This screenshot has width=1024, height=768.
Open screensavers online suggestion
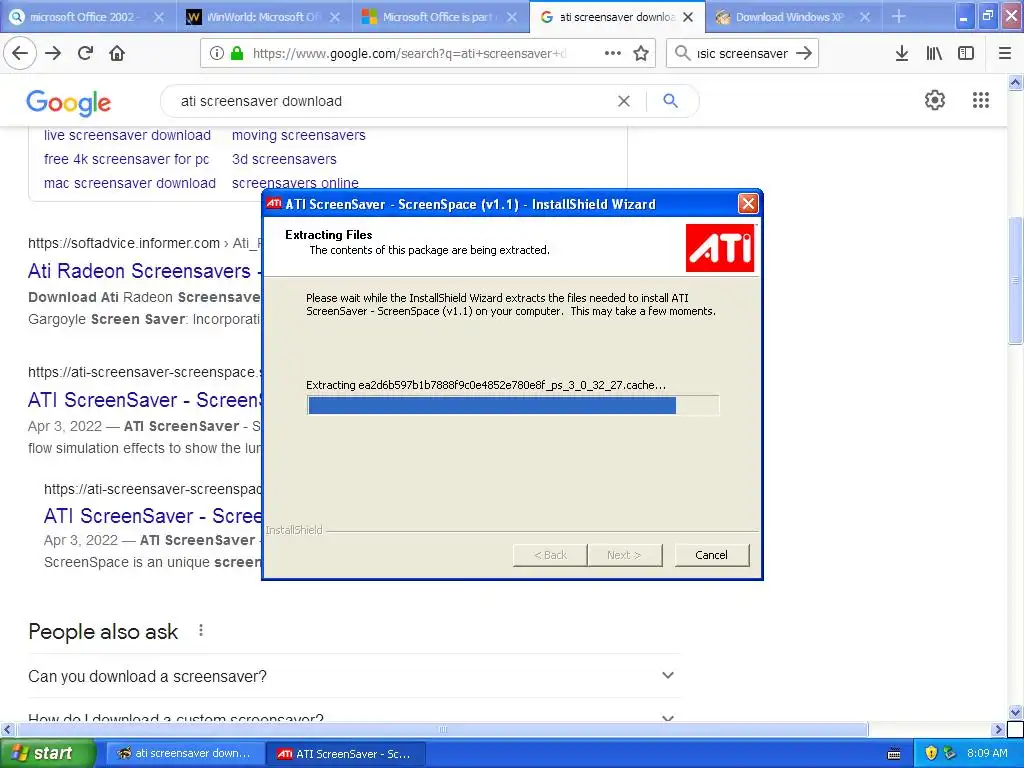tap(295, 183)
